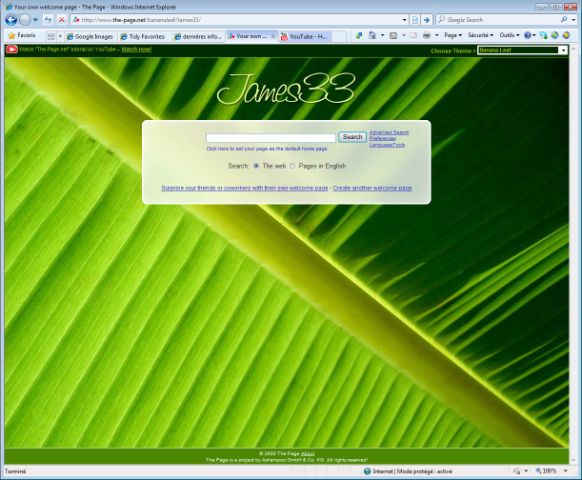Open the Choose Theme Banana Leaf dropdown

click(522, 50)
